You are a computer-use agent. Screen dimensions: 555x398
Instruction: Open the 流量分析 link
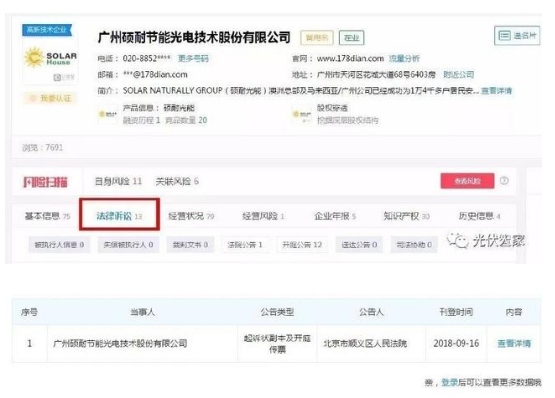(404, 58)
